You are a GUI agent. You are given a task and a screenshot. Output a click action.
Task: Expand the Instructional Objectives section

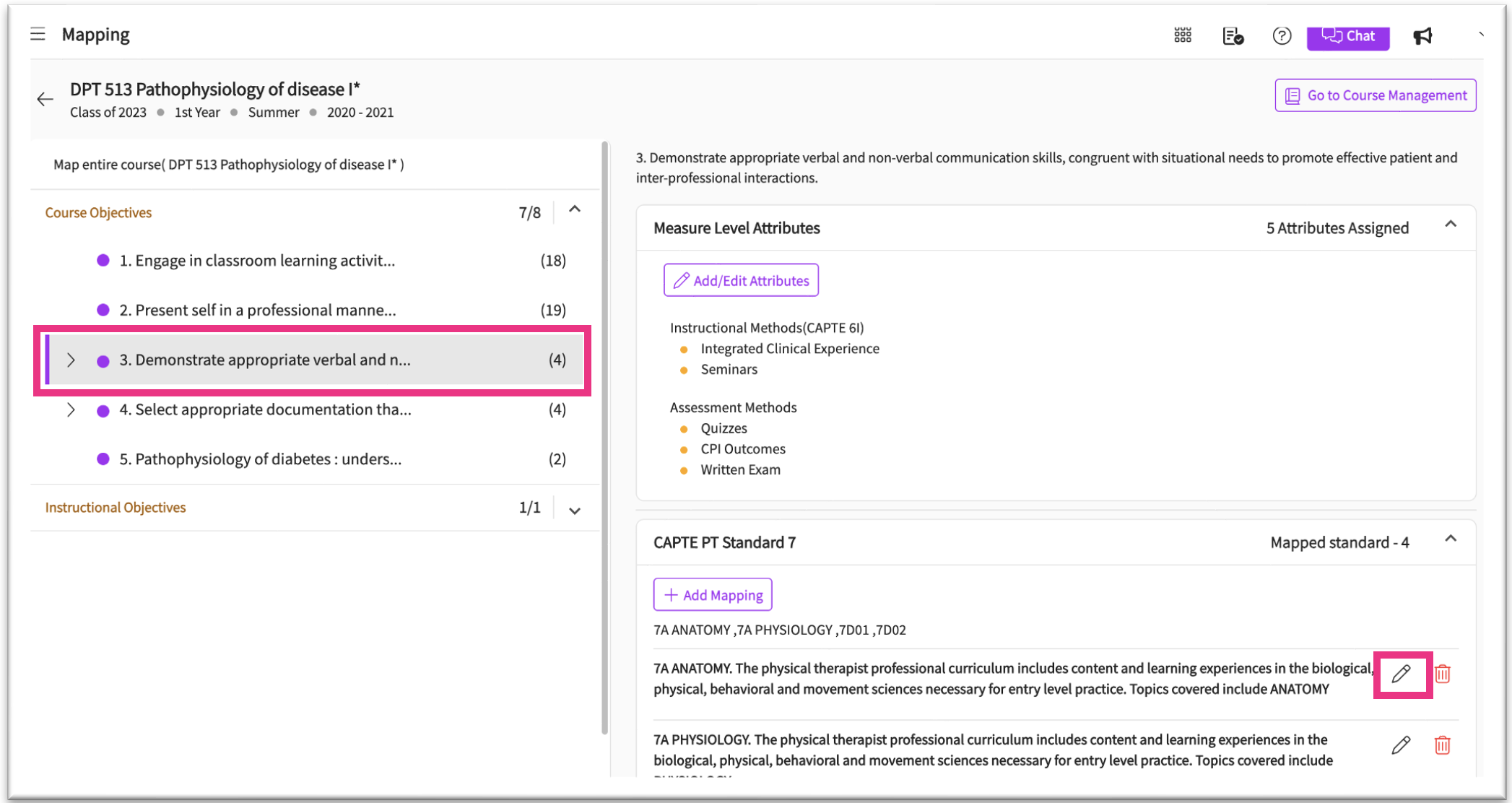pos(575,511)
